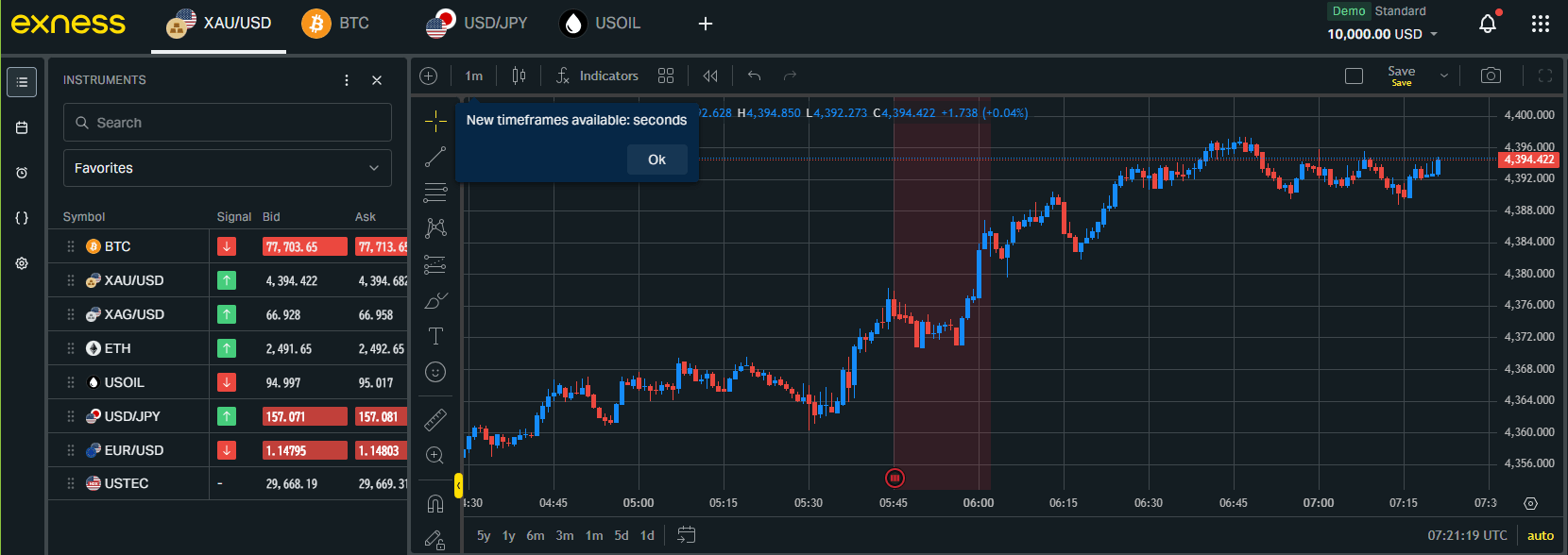Start bar replay with rewind icon
The width and height of the screenshot is (1568, 555).
click(710, 76)
